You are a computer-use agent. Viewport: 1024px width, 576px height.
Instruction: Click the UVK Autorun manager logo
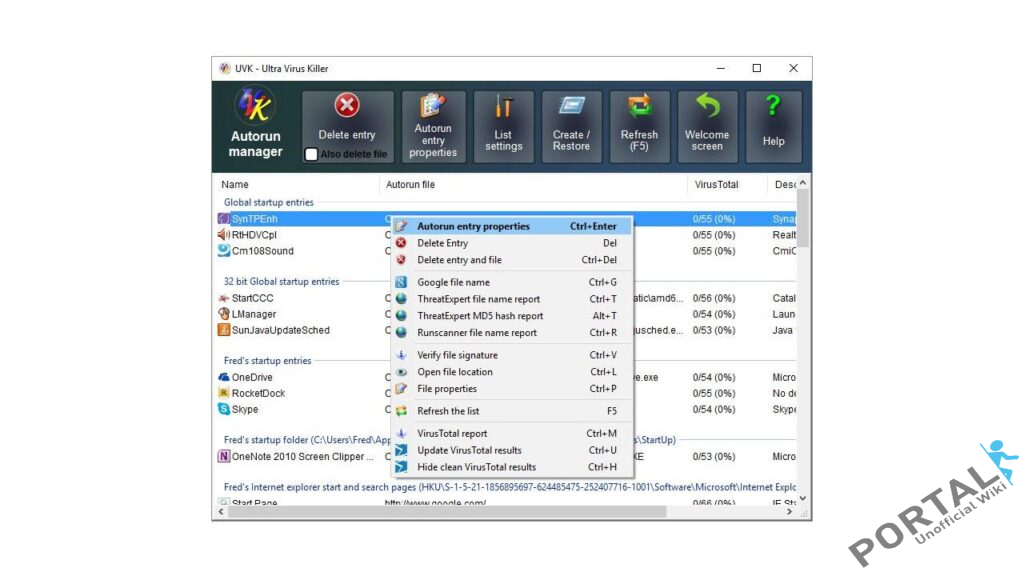(255, 106)
